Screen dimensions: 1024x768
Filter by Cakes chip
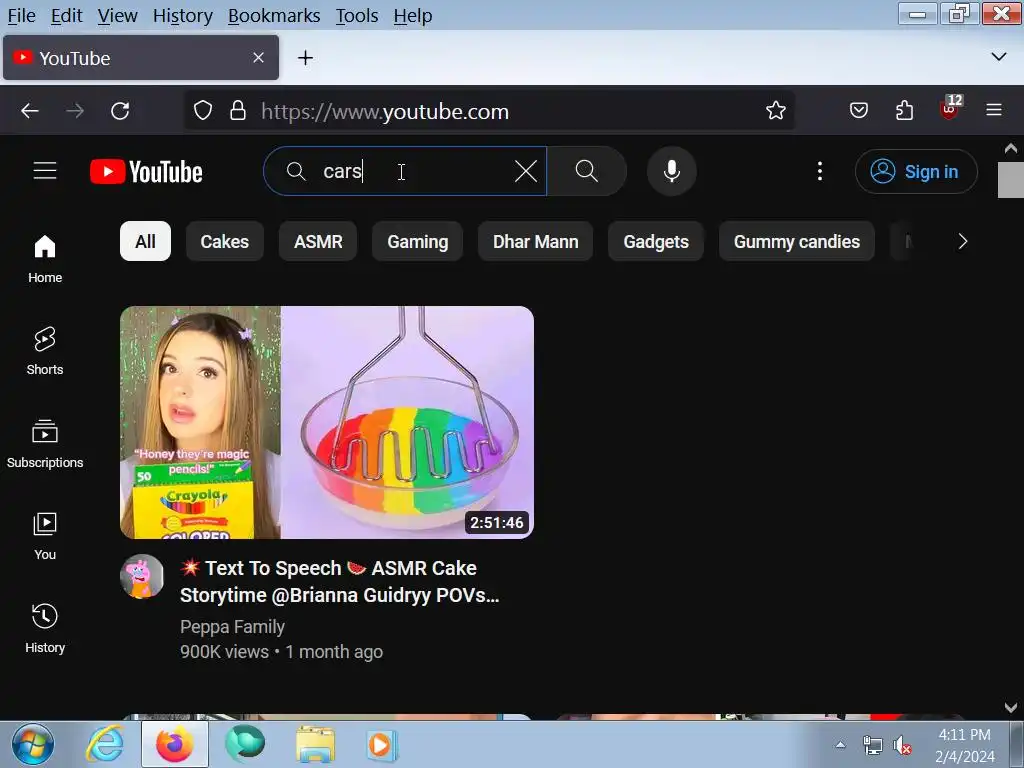[225, 242]
